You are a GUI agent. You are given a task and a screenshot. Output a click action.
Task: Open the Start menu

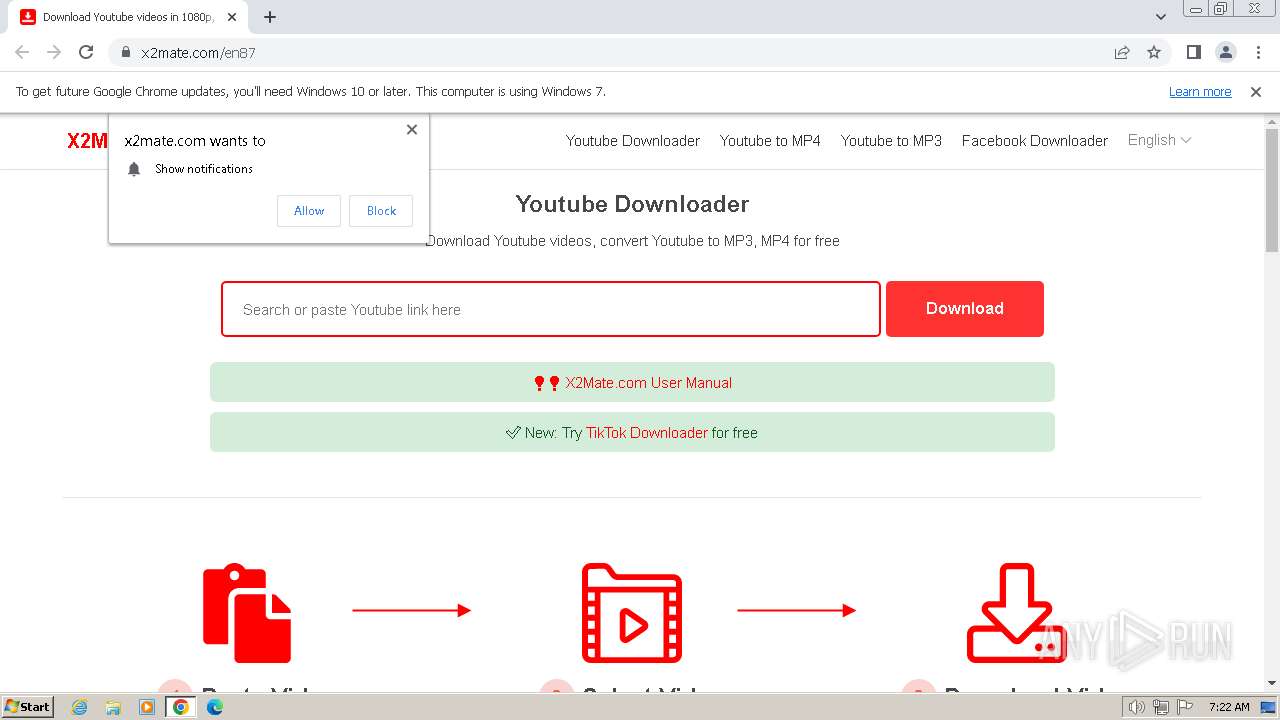click(x=28, y=707)
